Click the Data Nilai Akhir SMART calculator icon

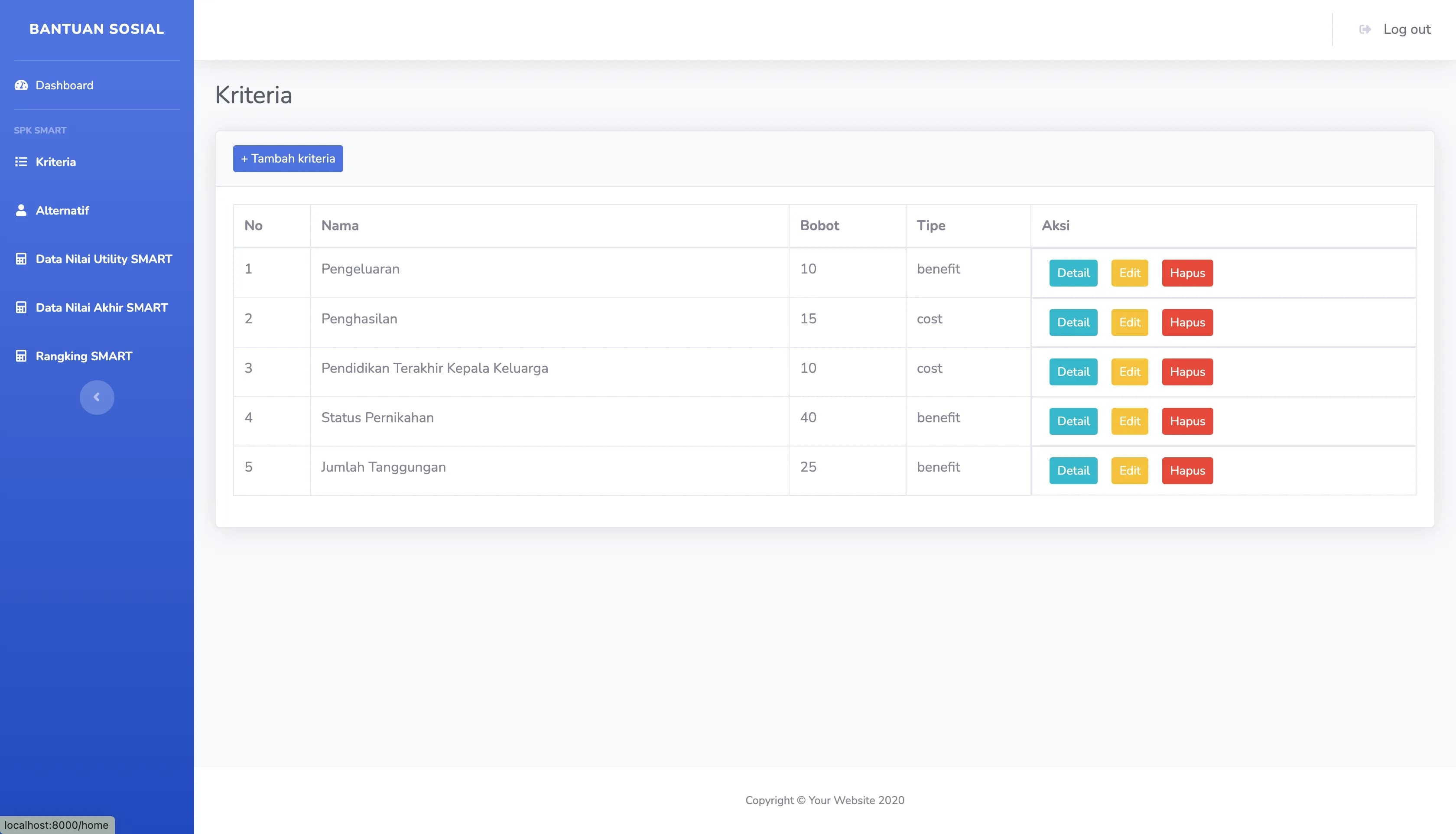point(21,308)
